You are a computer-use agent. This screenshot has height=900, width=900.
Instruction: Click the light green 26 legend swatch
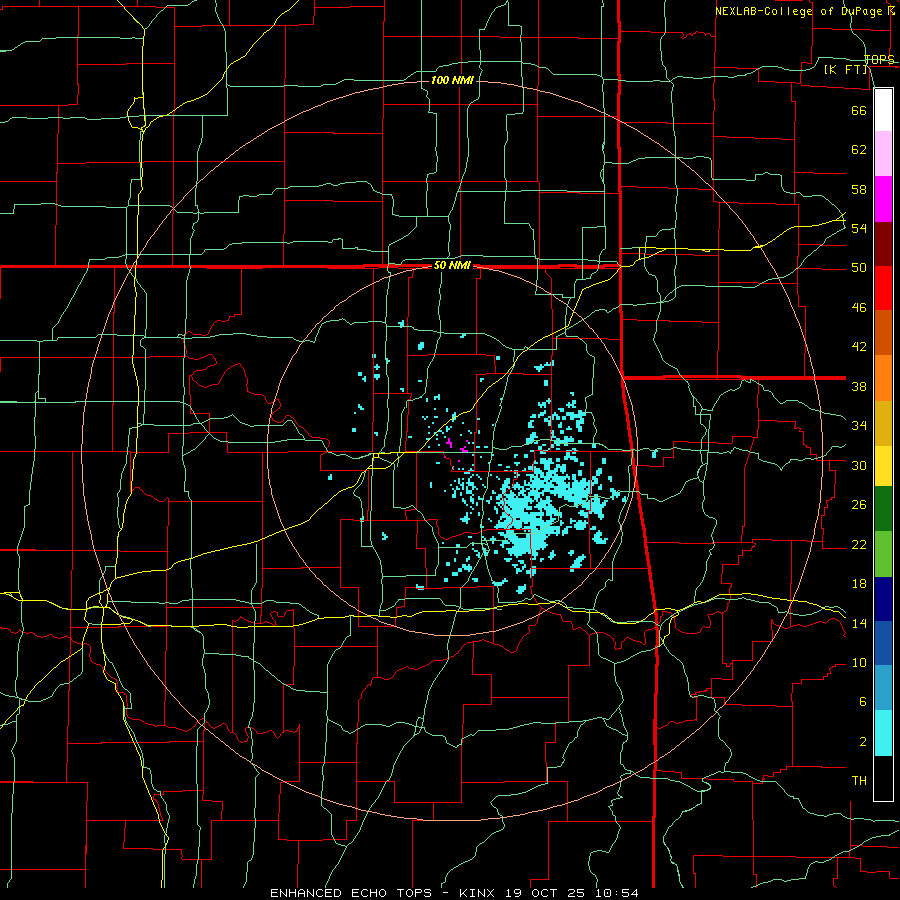pos(883,554)
